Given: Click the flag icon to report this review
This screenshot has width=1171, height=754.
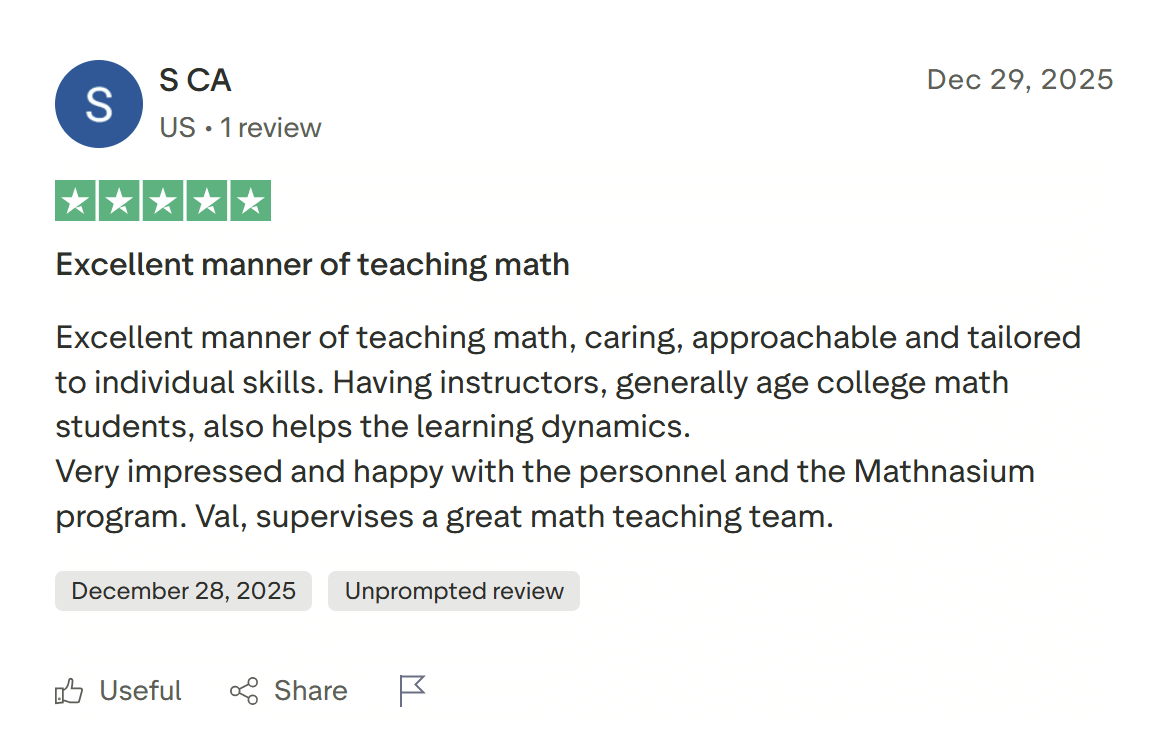Looking at the screenshot, I should click(x=411, y=690).
